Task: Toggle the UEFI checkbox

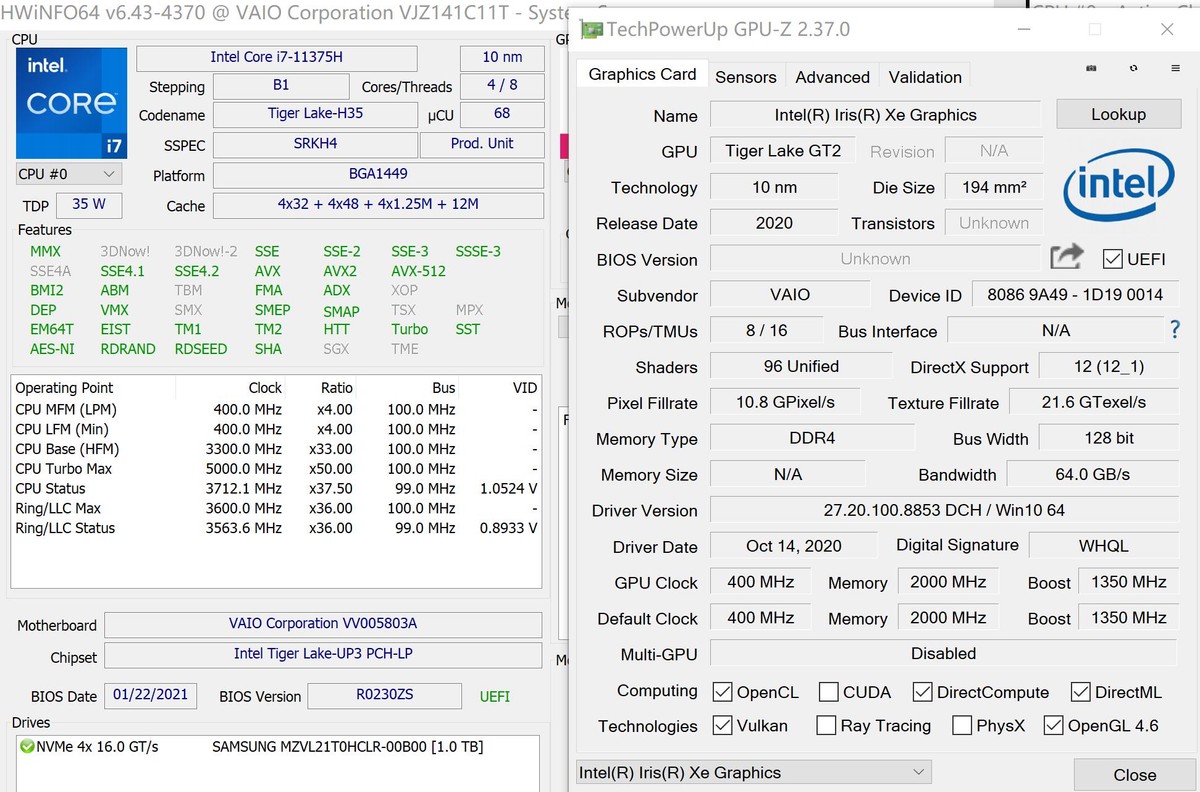Action: (1112, 259)
